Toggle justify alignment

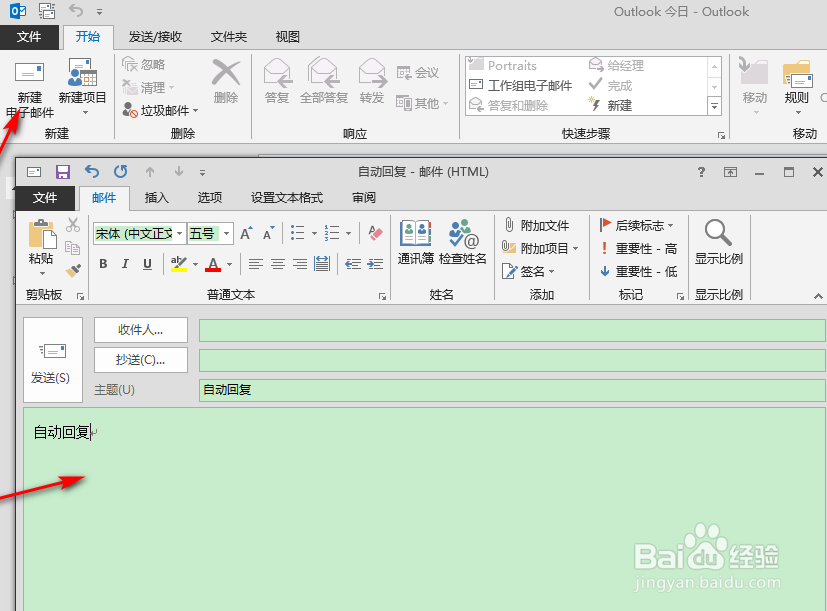(322, 263)
